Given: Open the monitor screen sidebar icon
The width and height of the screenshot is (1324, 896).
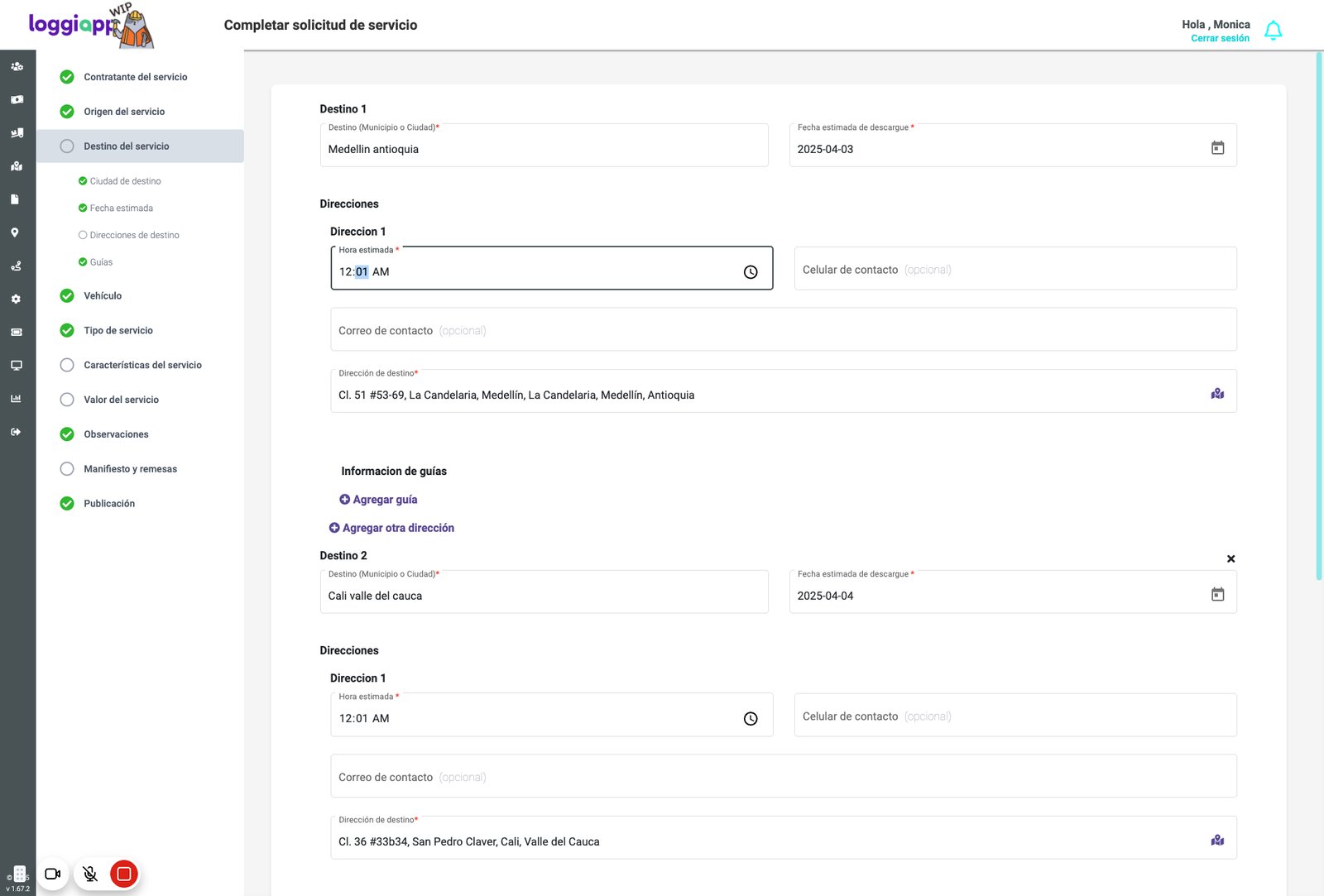Looking at the screenshot, I should coord(16,365).
